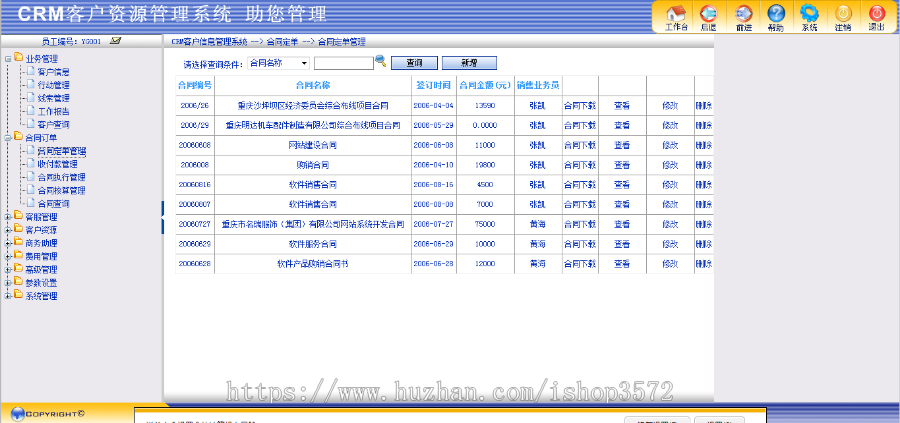Click 查看 for 软件产品购销合同书
The image size is (900, 423).
(622, 263)
